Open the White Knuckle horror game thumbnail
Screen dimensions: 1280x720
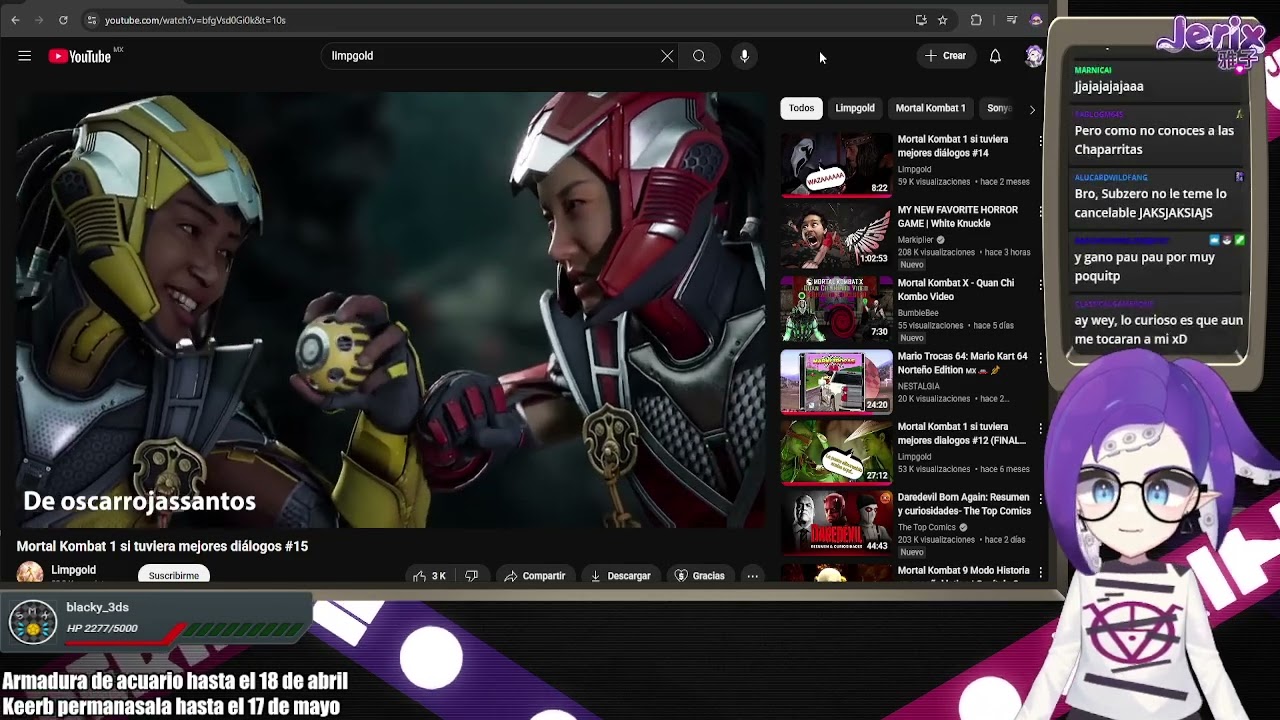(836, 236)
